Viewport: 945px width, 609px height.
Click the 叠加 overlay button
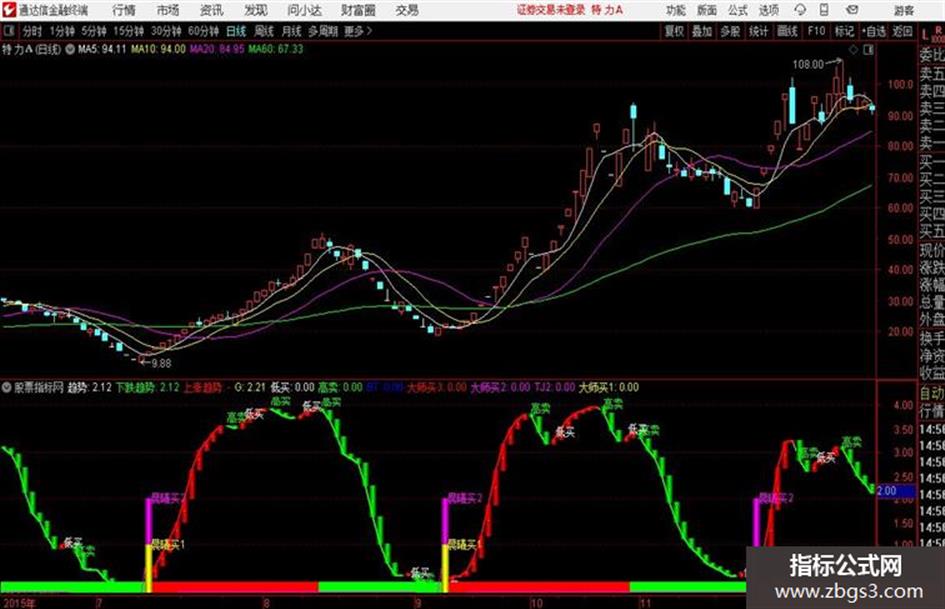[x=702, y=31]
